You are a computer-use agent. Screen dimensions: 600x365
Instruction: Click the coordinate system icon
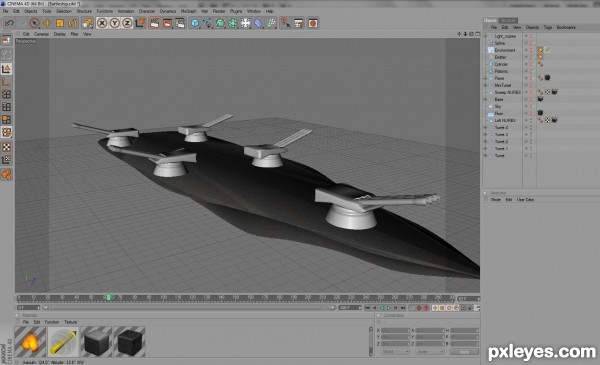(x=140, y=23)
